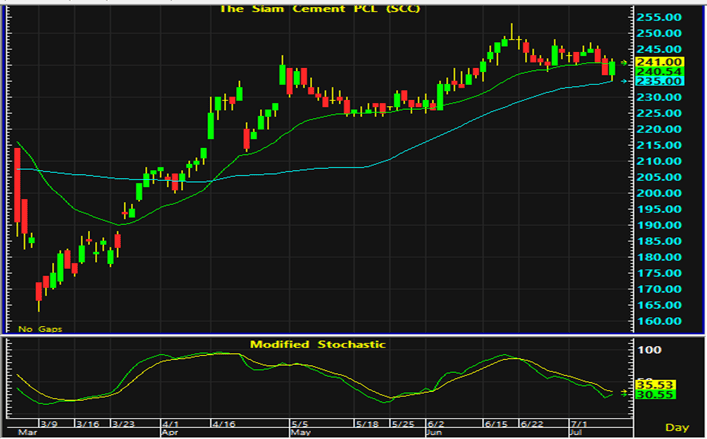Click the 220.00 price axis label
707x439 pixels.
point(659,129)
